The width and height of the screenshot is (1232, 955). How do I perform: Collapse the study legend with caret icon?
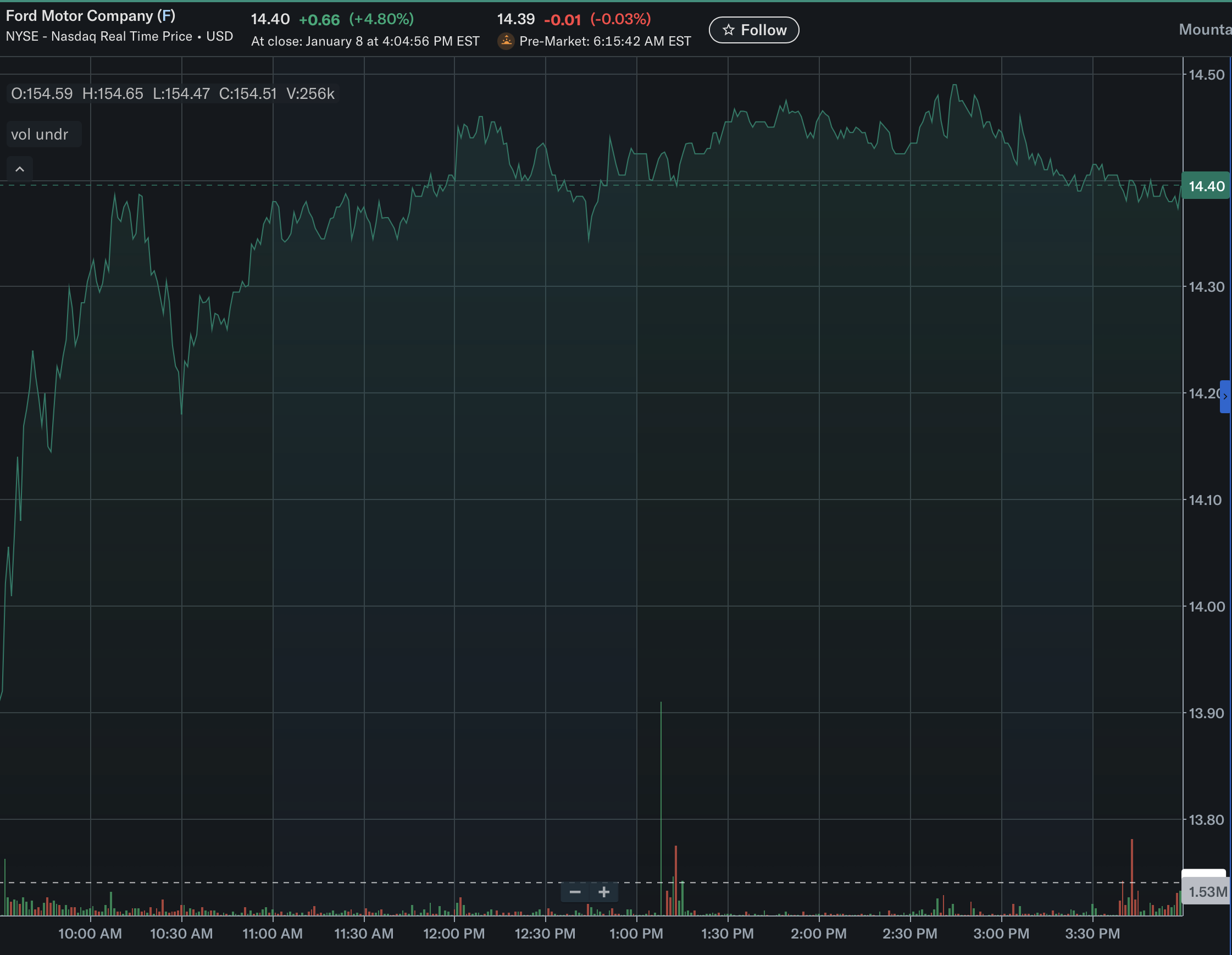[20, 169]
